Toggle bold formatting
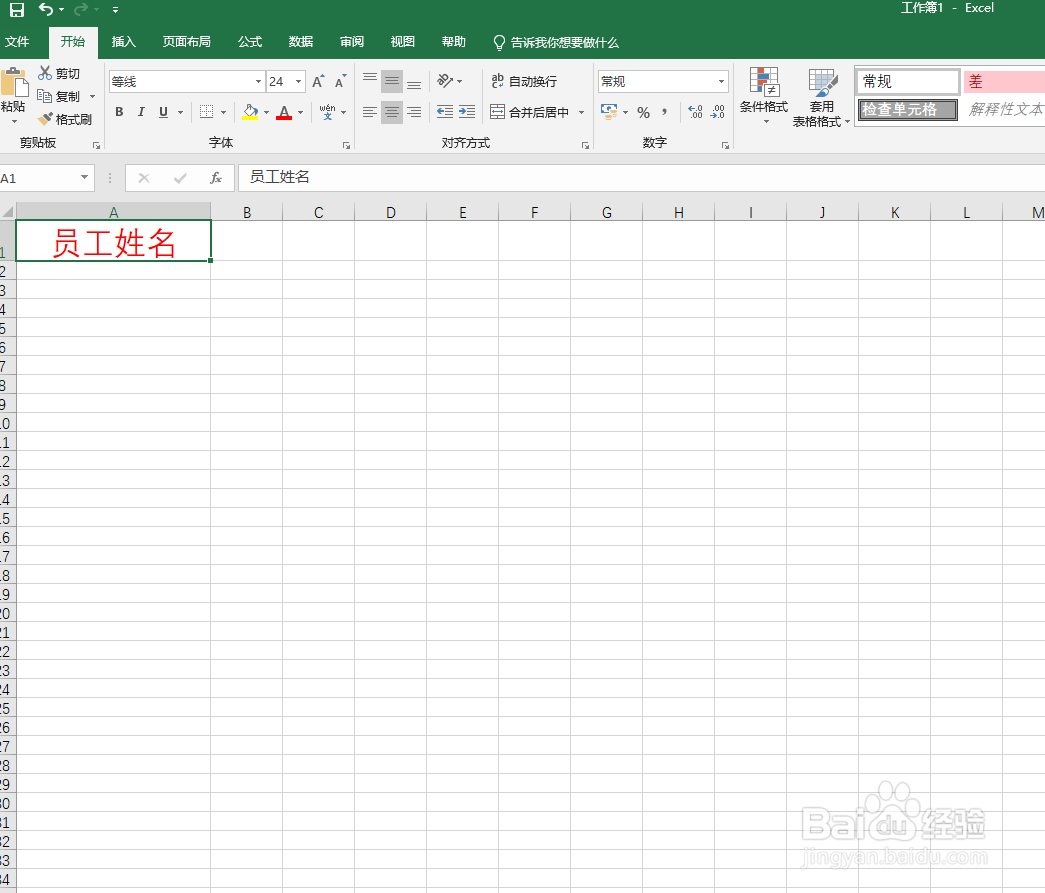Image resolution: width=1045 pixels, height=893 pixels. click(x=119, y=112)
